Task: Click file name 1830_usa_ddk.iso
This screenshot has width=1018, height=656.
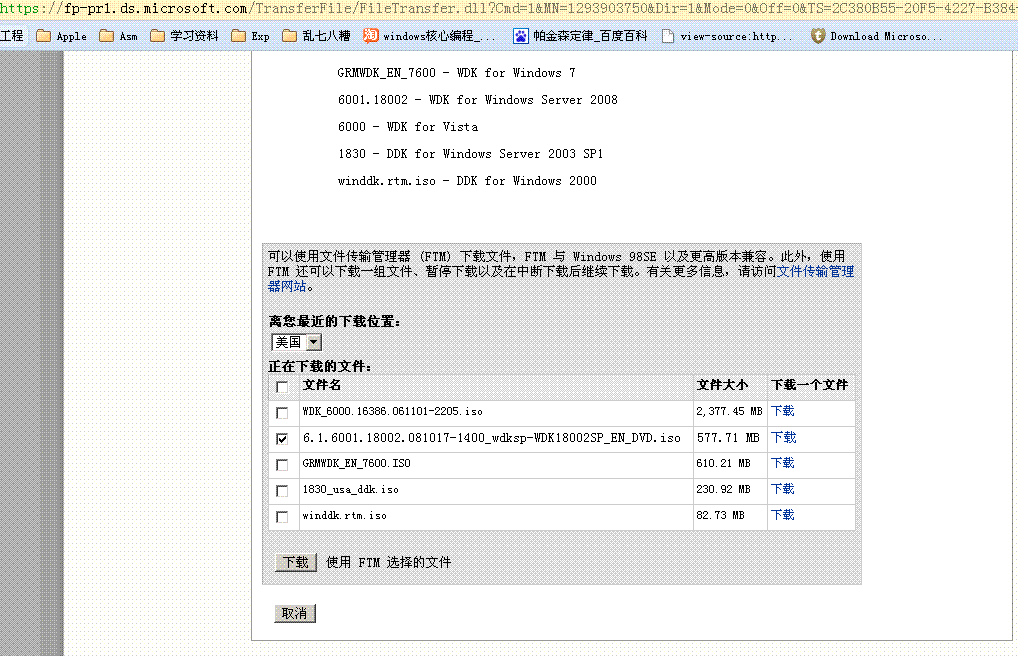Action: pos(351,489)
